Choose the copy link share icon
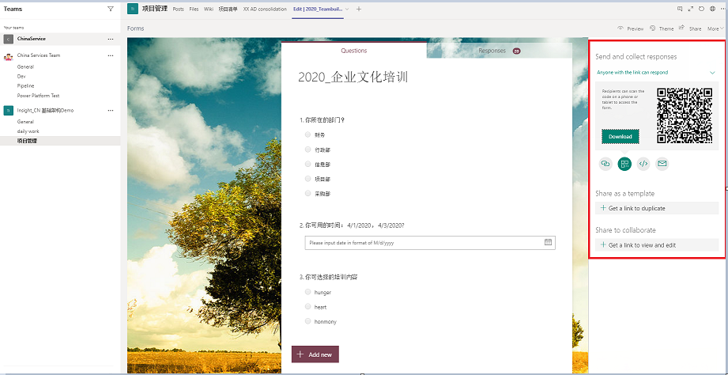Screen dimensions: 728x375 605,163
